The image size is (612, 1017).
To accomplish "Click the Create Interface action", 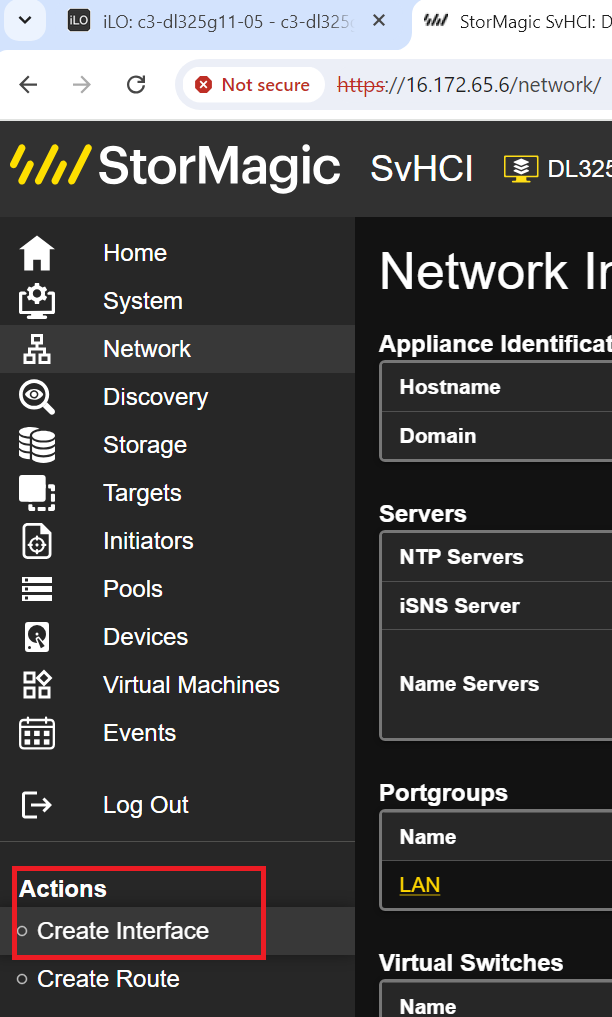I will 123,931.
